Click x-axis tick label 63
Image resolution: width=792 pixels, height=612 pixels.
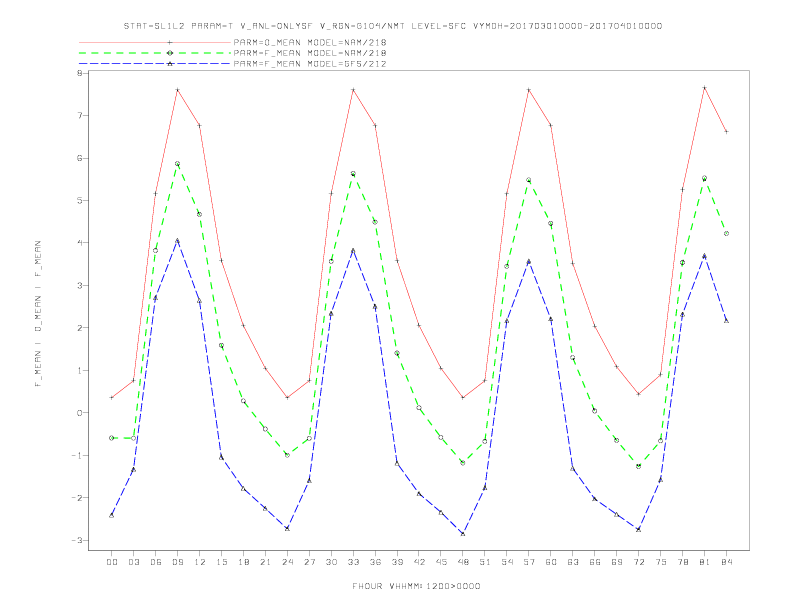coord(573,562)
